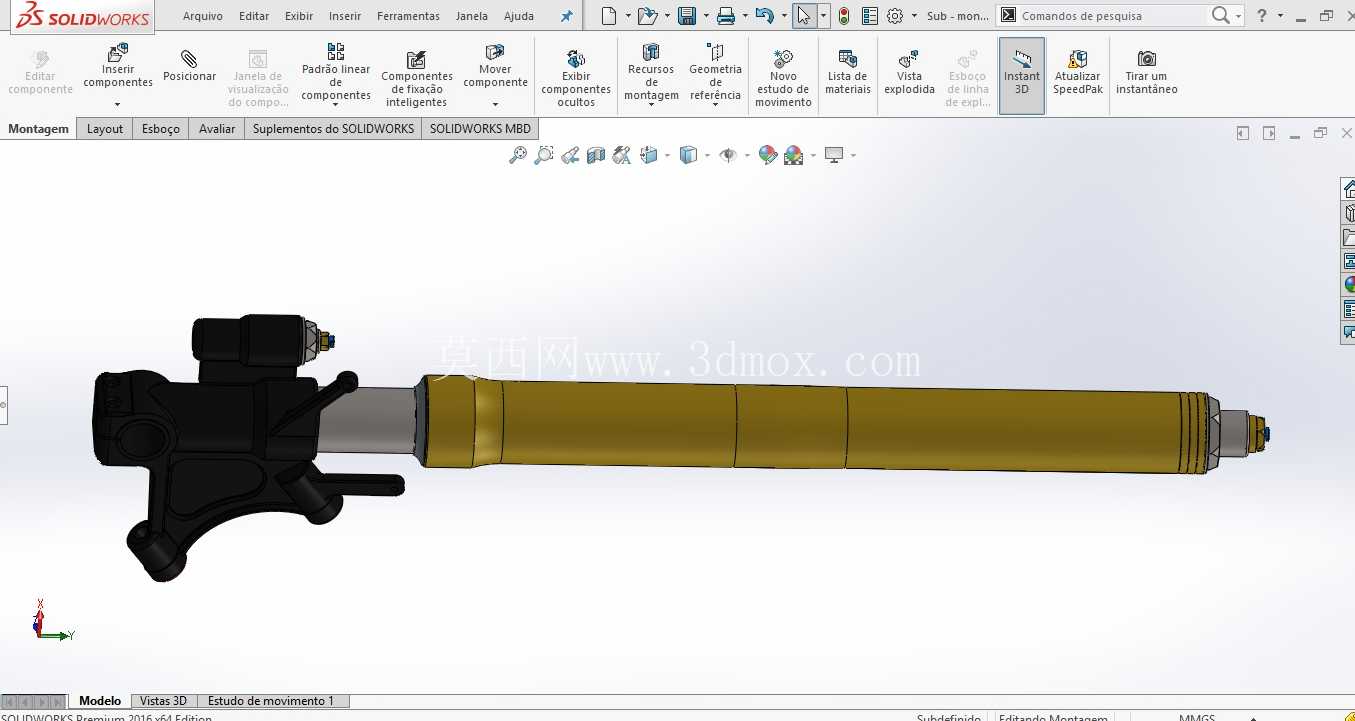Image resolution: width=1355 pixels, height=721 pixels.
Task: Click Display style cube icon
Action: click(x=688, y=155)
